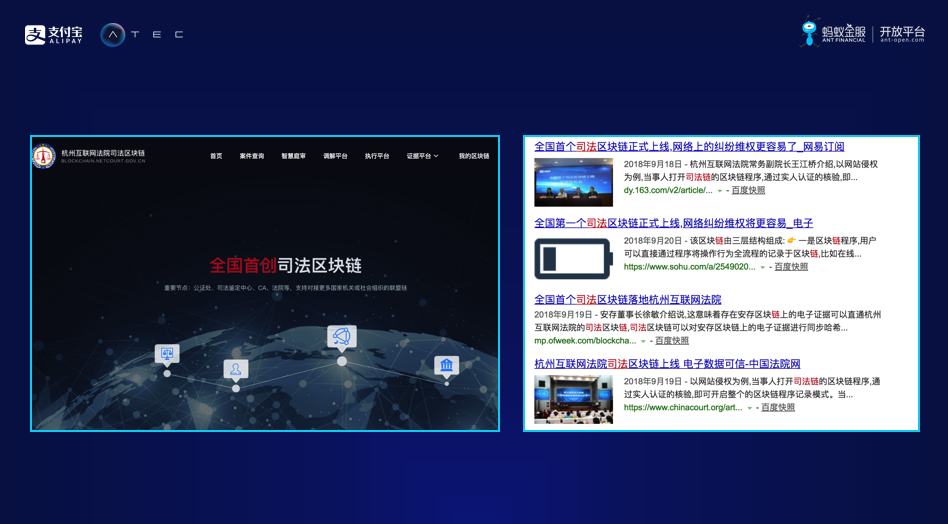This screenshot has width=948, height=524.
Task: Expand the green arrow beside mp.ofweek.com URL
Action: pyautogui.click(x=643, y=341)
